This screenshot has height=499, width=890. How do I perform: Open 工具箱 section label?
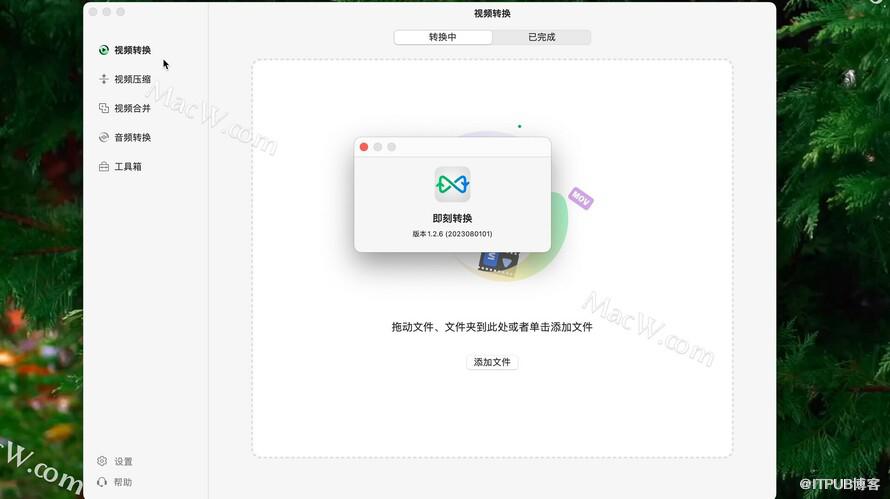[x=128, y=166]
